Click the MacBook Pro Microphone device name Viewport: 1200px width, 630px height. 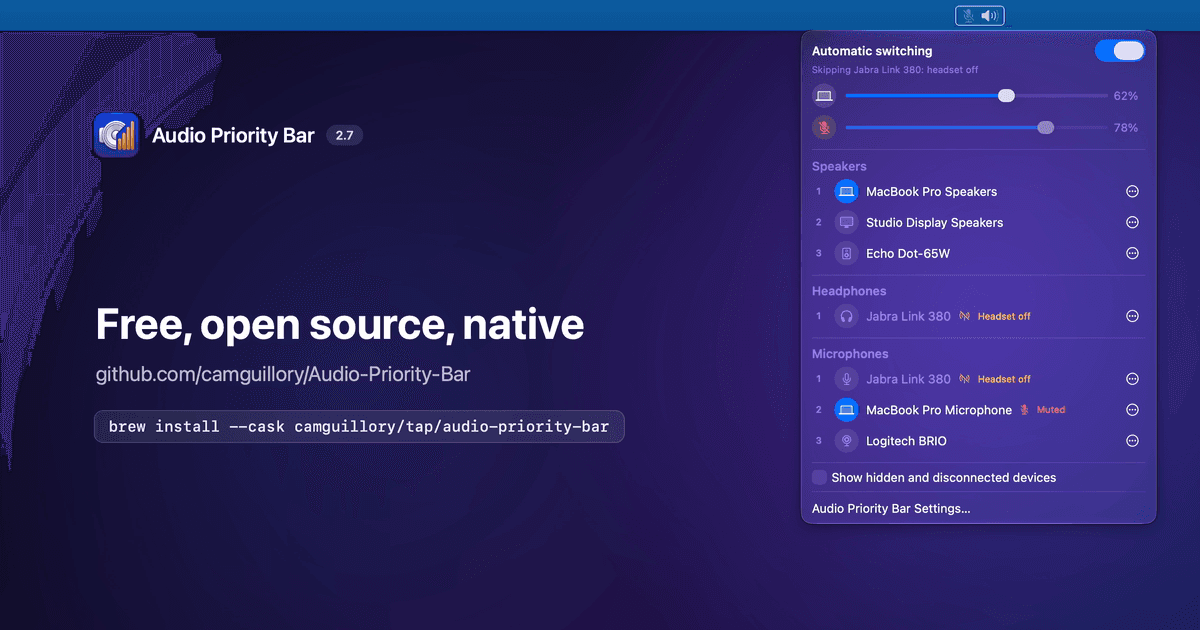939,410
